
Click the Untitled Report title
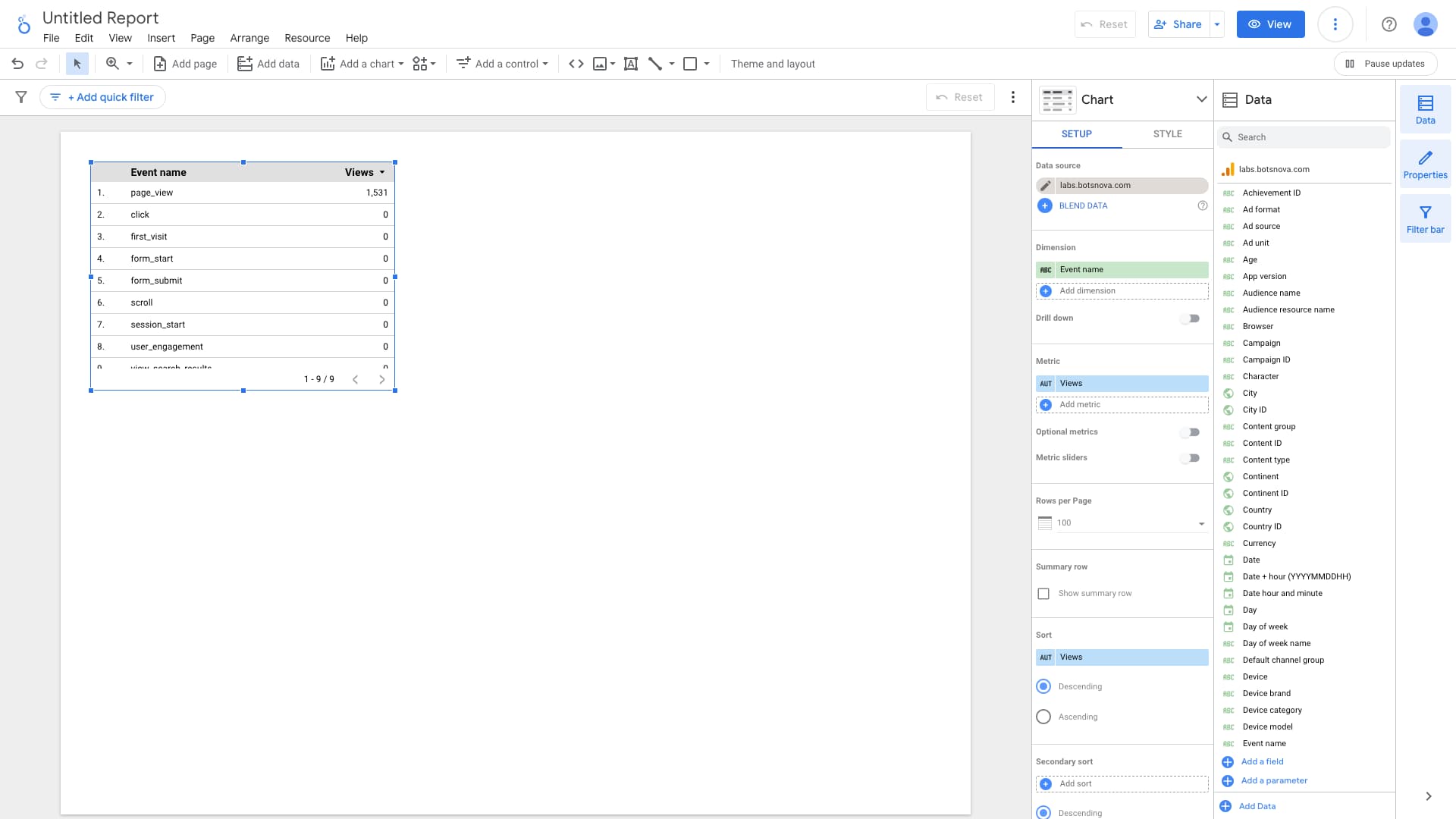100,17
